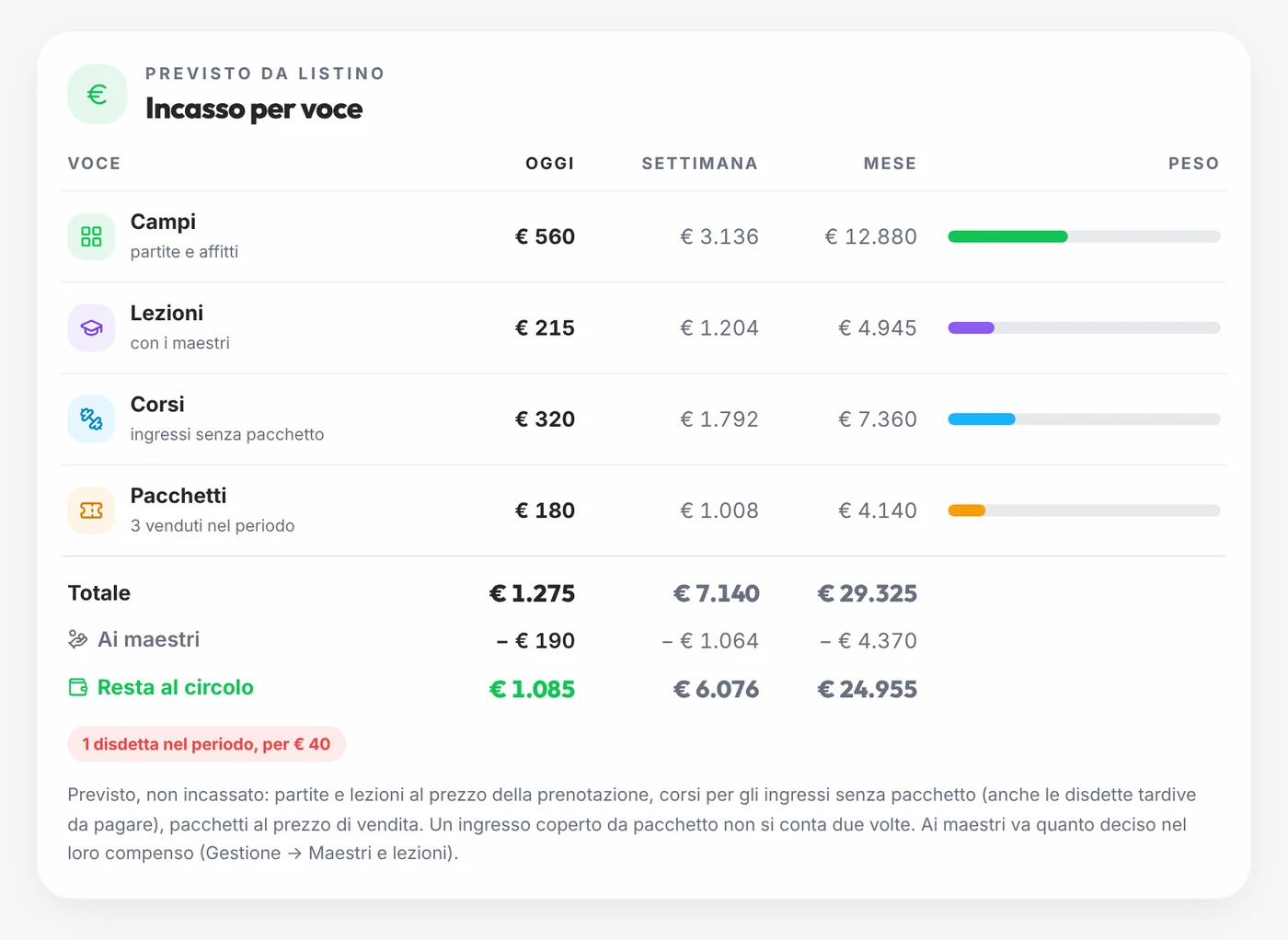Click the hand icon next to Ai maestri
The image size is (1288, 940).
pyautogui.click(x=77, y=639)
